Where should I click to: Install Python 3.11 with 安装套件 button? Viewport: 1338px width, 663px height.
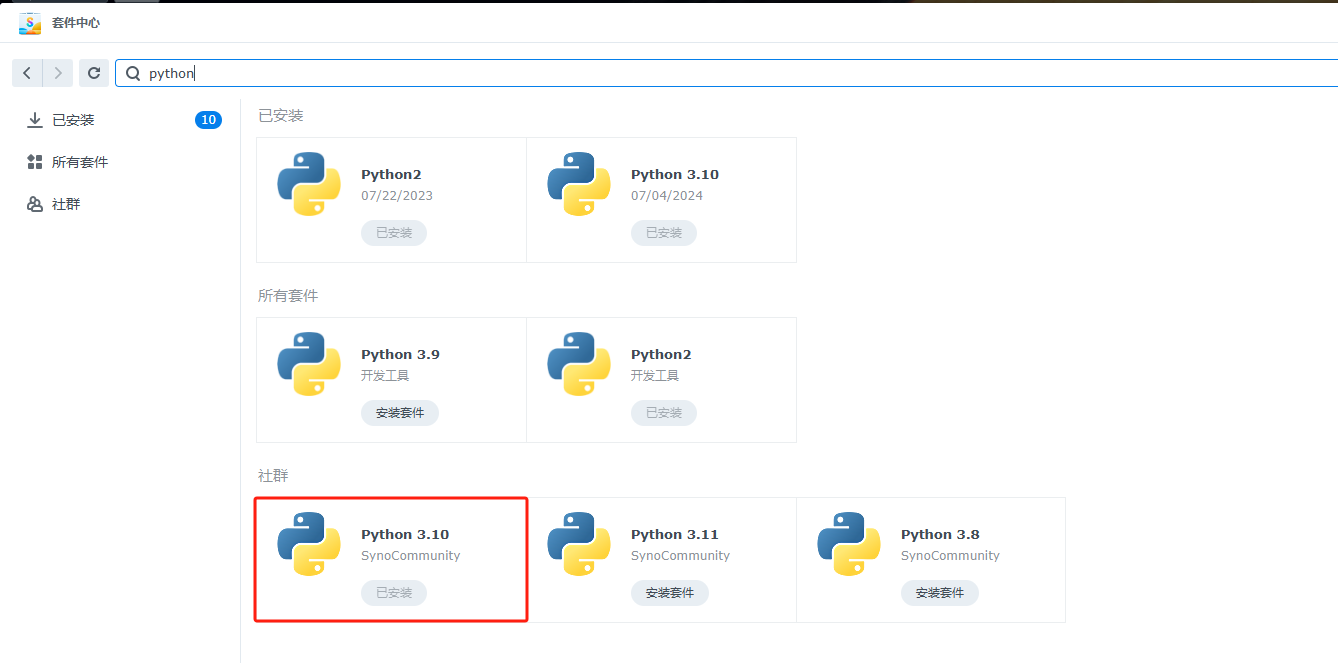coord(670,593)
